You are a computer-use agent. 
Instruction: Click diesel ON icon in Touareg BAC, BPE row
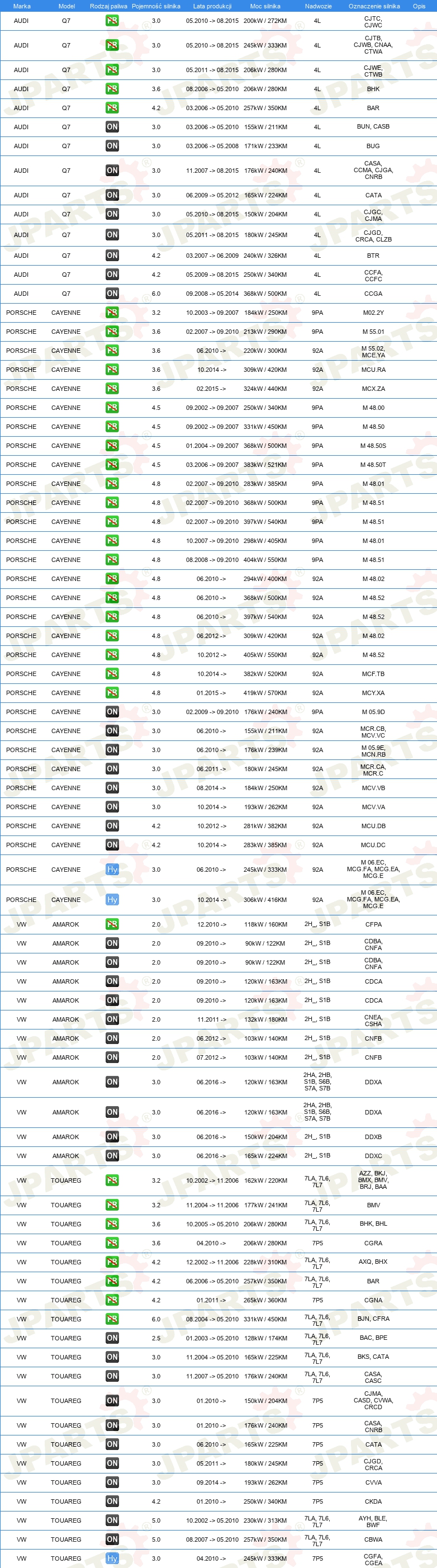coord(112,1338)
